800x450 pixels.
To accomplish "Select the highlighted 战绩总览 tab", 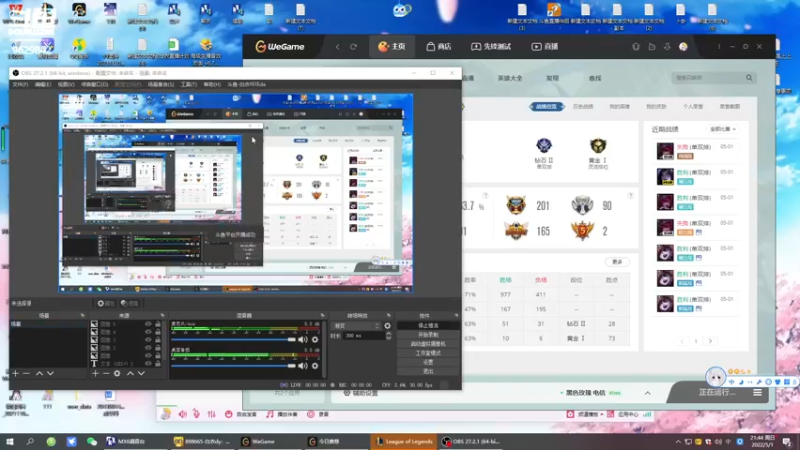I will click(x=547, y=107).
